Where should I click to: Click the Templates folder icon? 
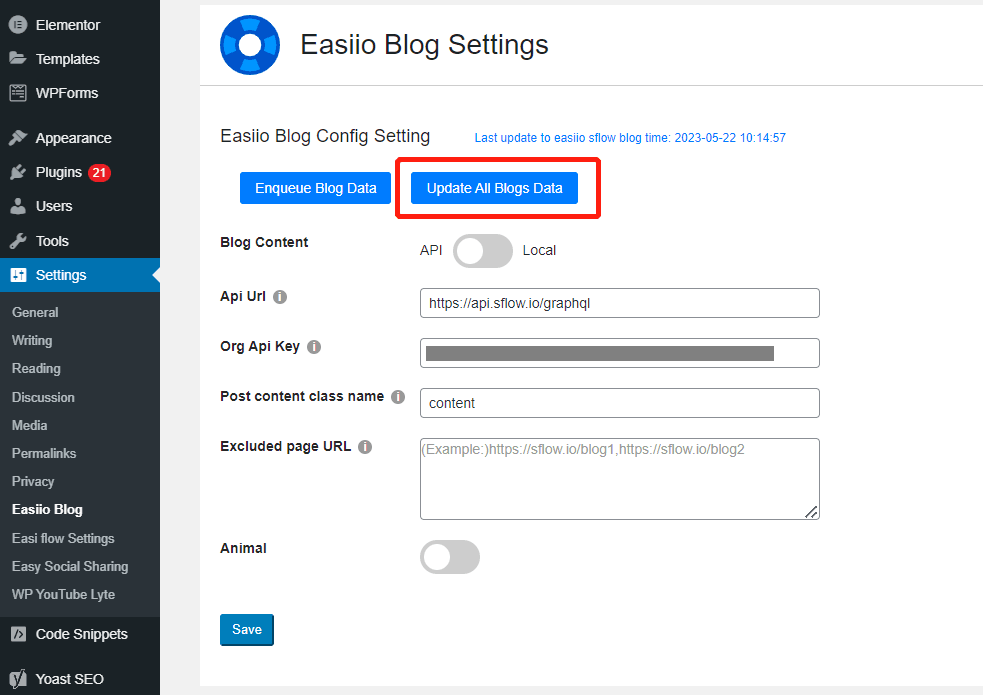pyautogui.click(x=18, y=59)
